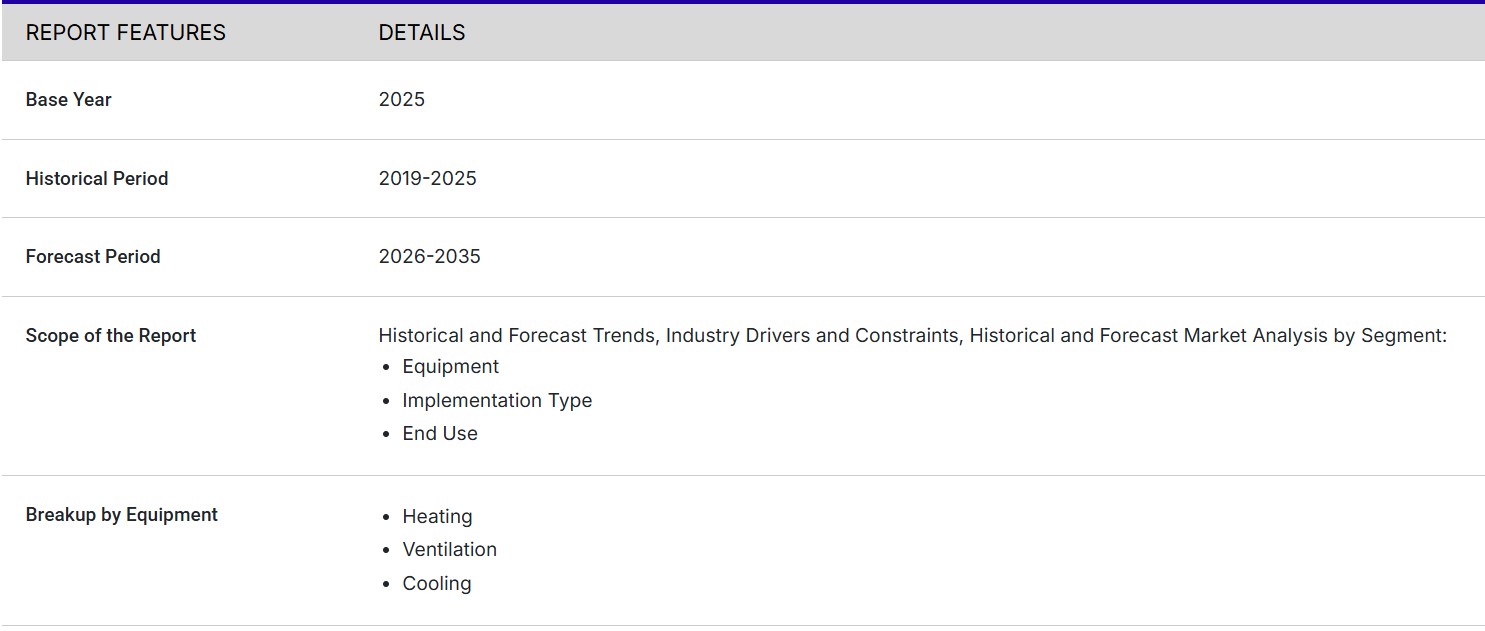This screenshot has height=631, width=1485.
Task: Select the Ventilation list item
Action: [x=449, y=550]
